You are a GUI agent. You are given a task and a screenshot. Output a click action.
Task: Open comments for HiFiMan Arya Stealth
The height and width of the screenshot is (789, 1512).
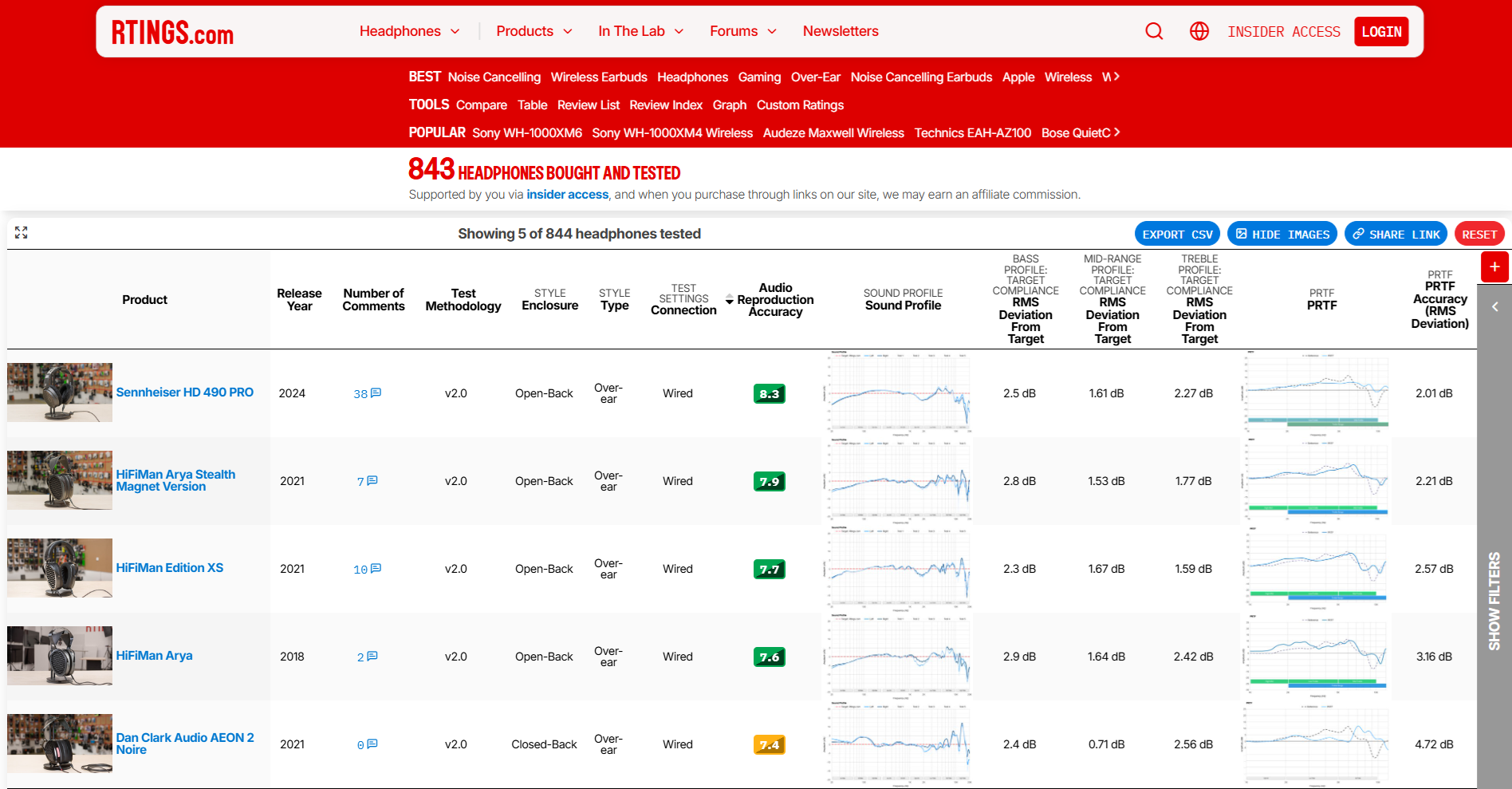pos(367,481)
